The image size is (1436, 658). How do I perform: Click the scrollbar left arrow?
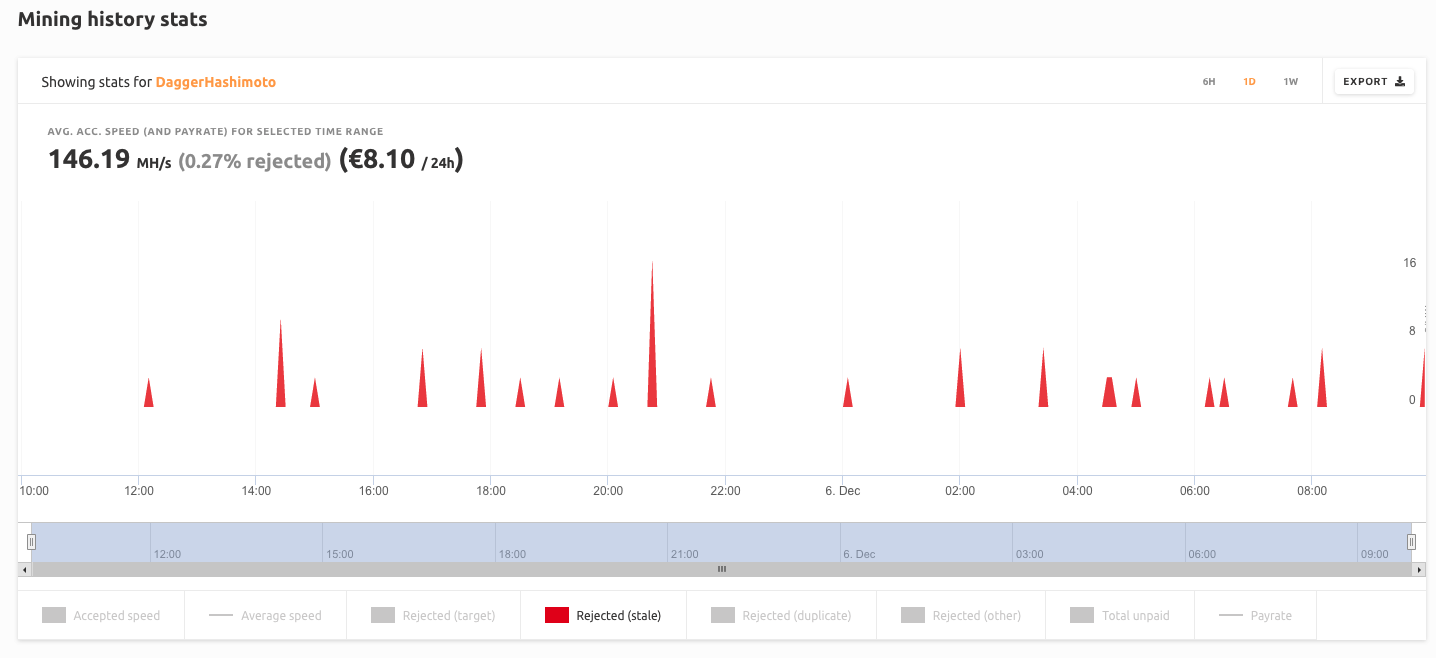point(24,569)
